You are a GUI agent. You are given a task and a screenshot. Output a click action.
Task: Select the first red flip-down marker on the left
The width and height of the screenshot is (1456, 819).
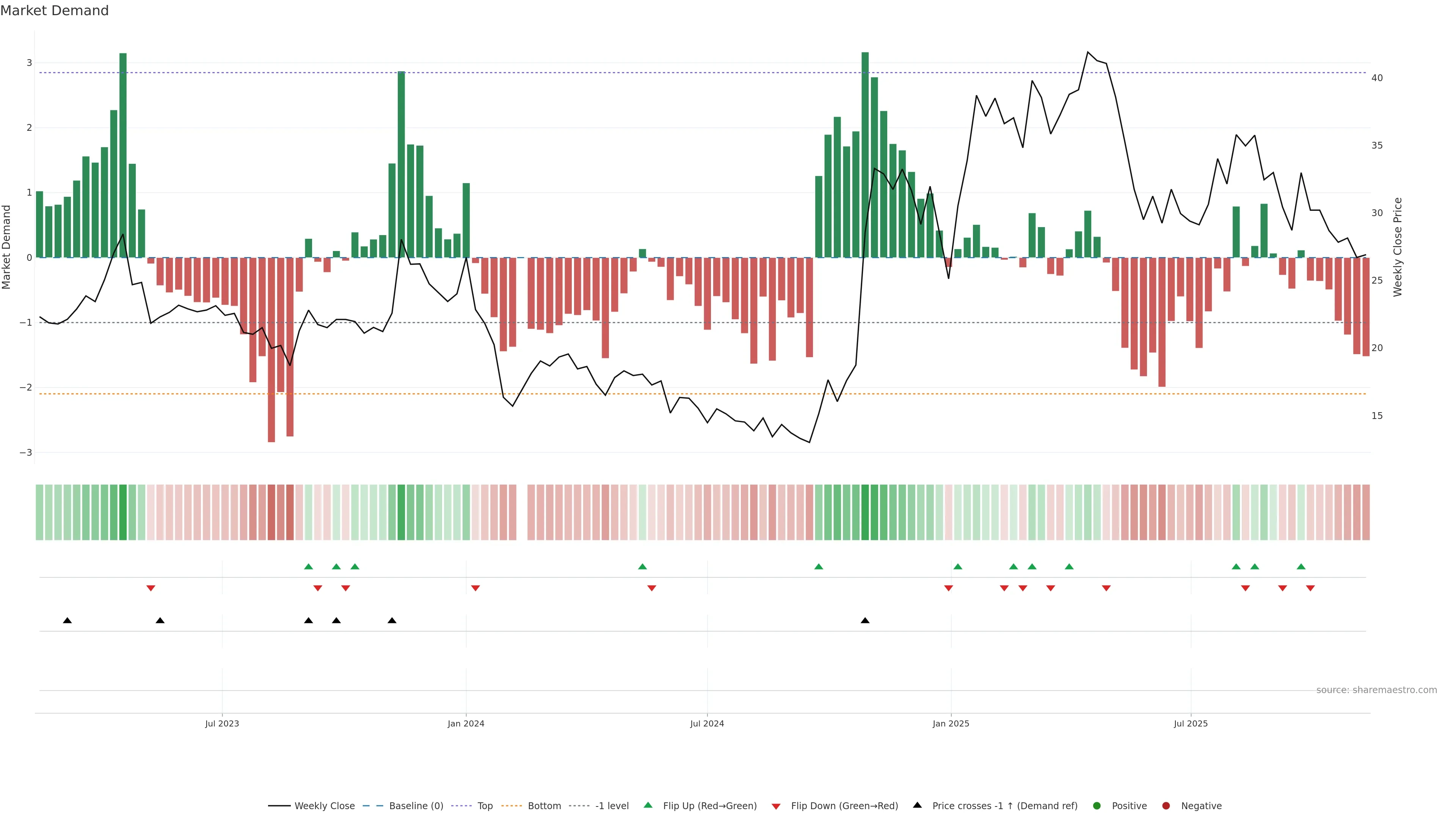coord(151,588)
